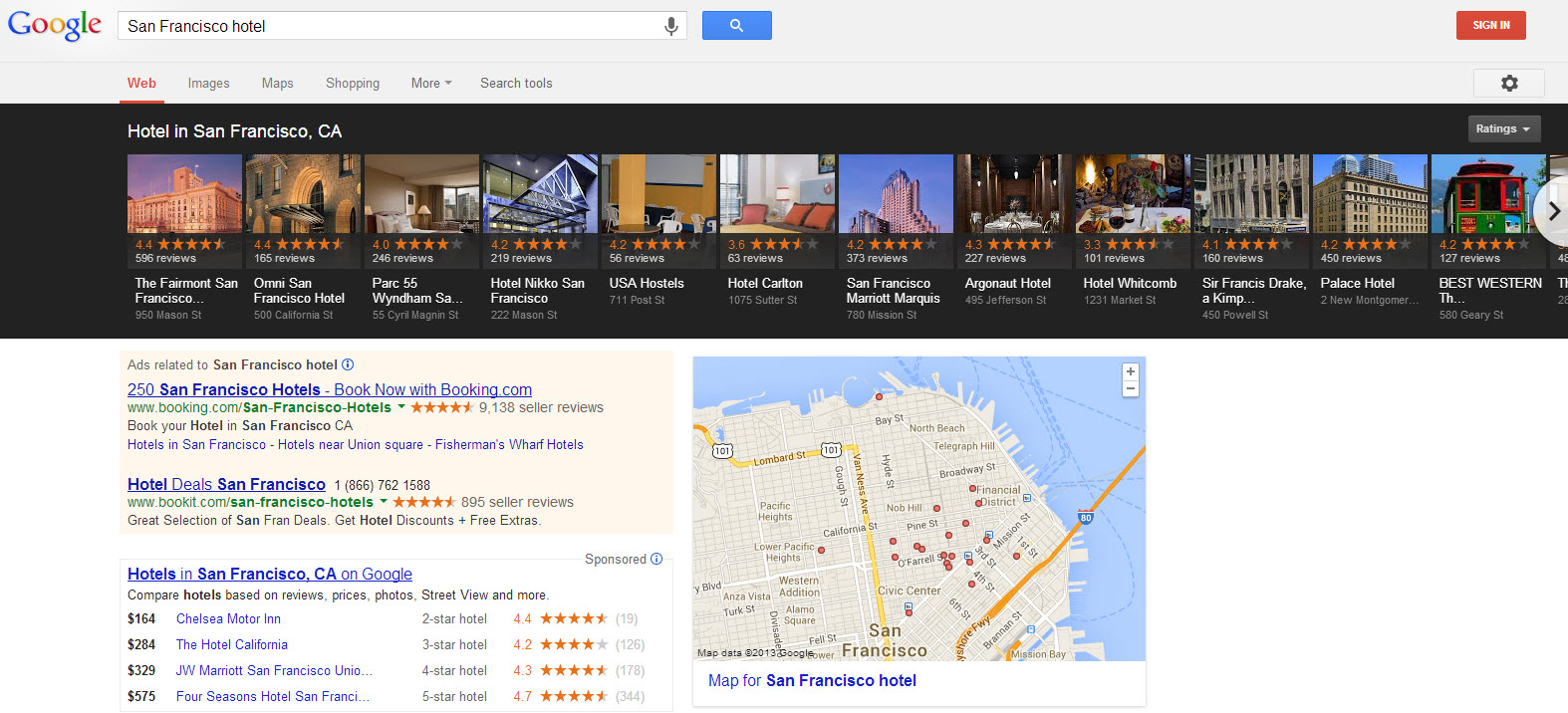Click USA Hostels name in carousel
Viewport: 1568px width, 713px height.
click(647, 284)
